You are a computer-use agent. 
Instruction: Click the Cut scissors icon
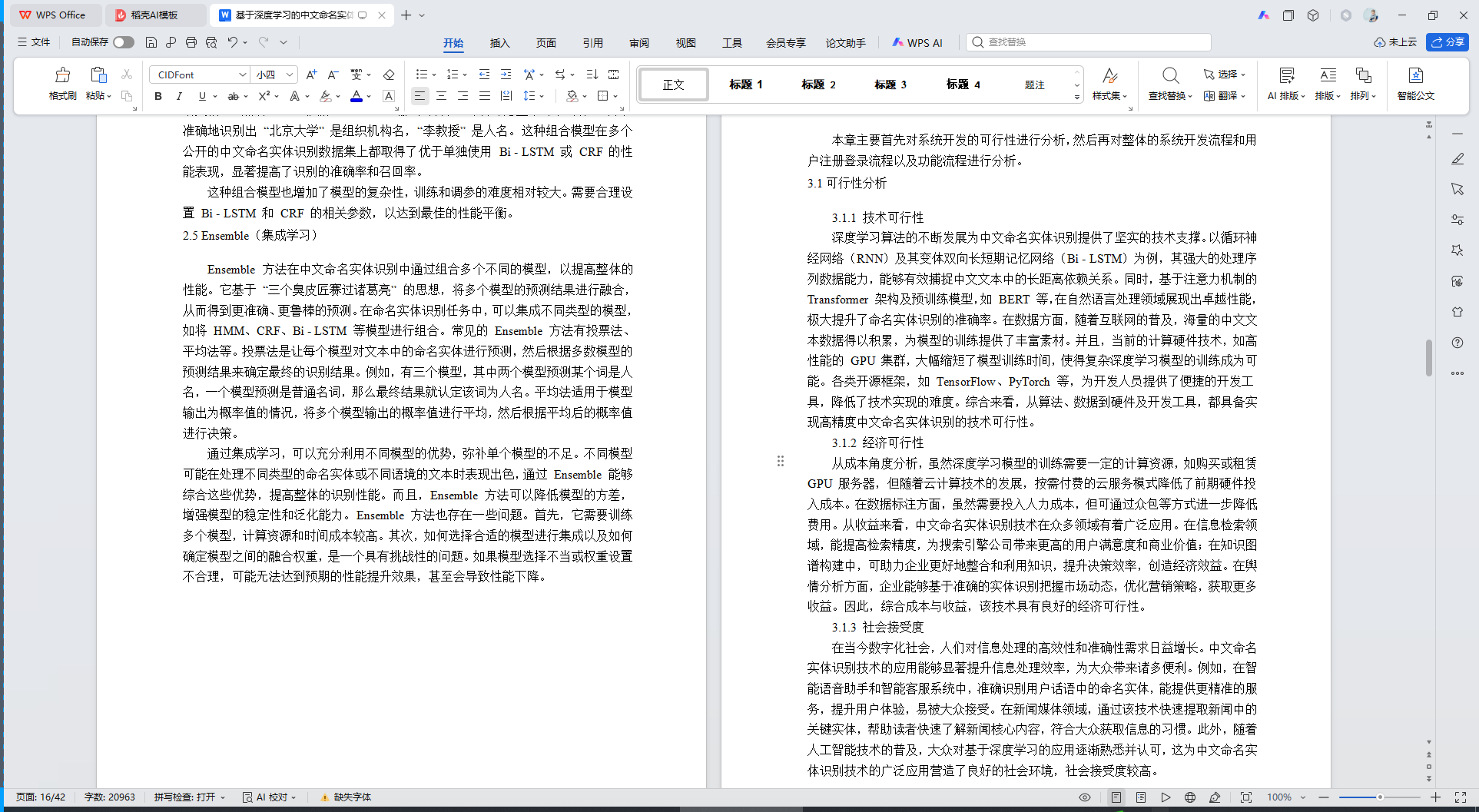pos(127,75)
